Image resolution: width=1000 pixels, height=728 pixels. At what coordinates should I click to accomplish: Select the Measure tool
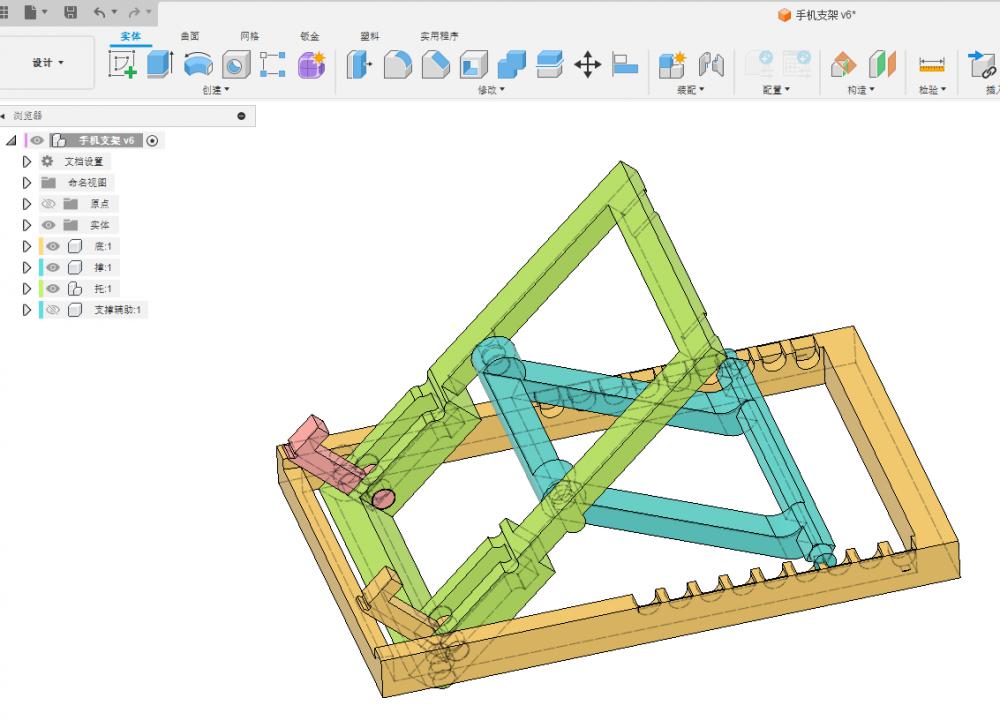[x=932, y=64]
